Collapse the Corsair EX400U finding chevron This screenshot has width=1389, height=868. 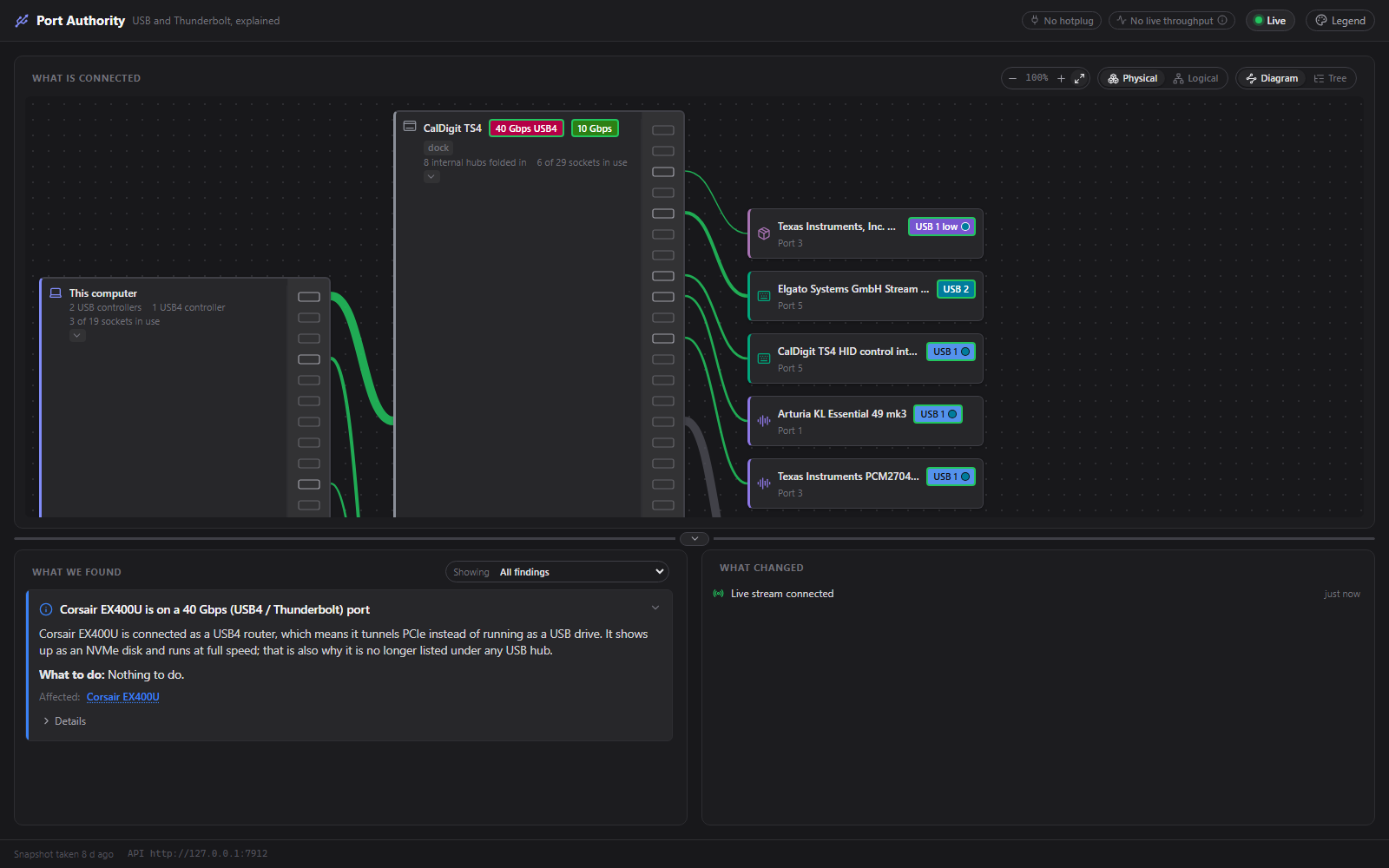point(655,608)
